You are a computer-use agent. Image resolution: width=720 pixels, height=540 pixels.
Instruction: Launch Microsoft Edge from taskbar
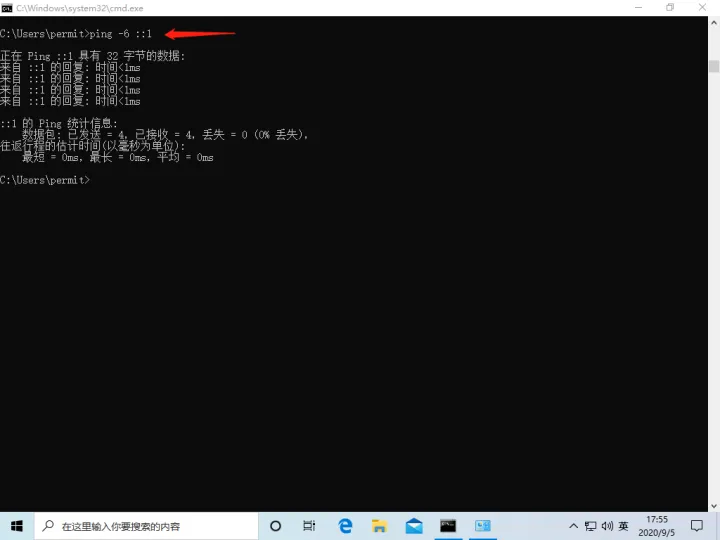pyautogui.click(x=345, y=526)
